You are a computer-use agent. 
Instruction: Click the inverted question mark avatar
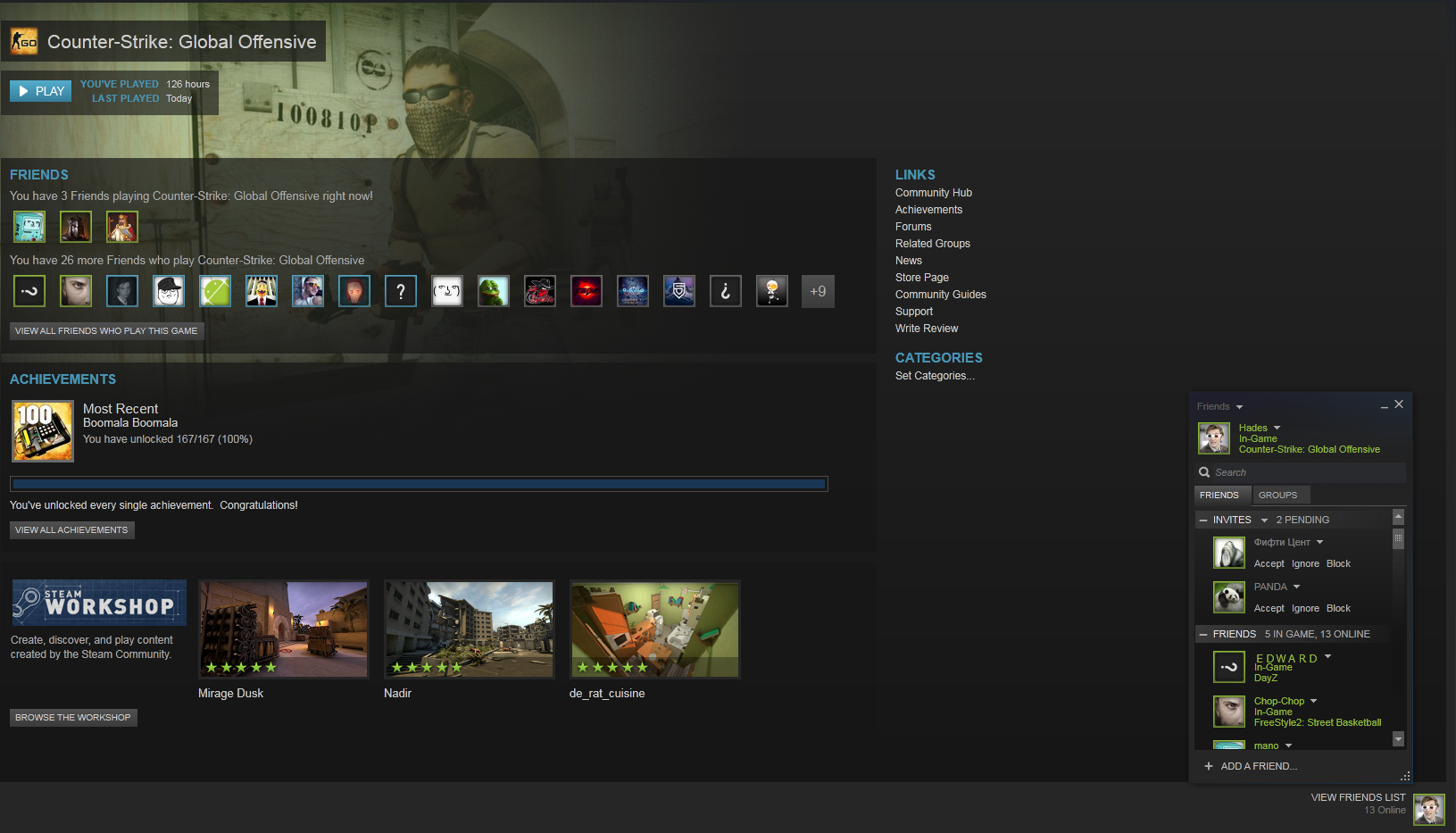726,291
